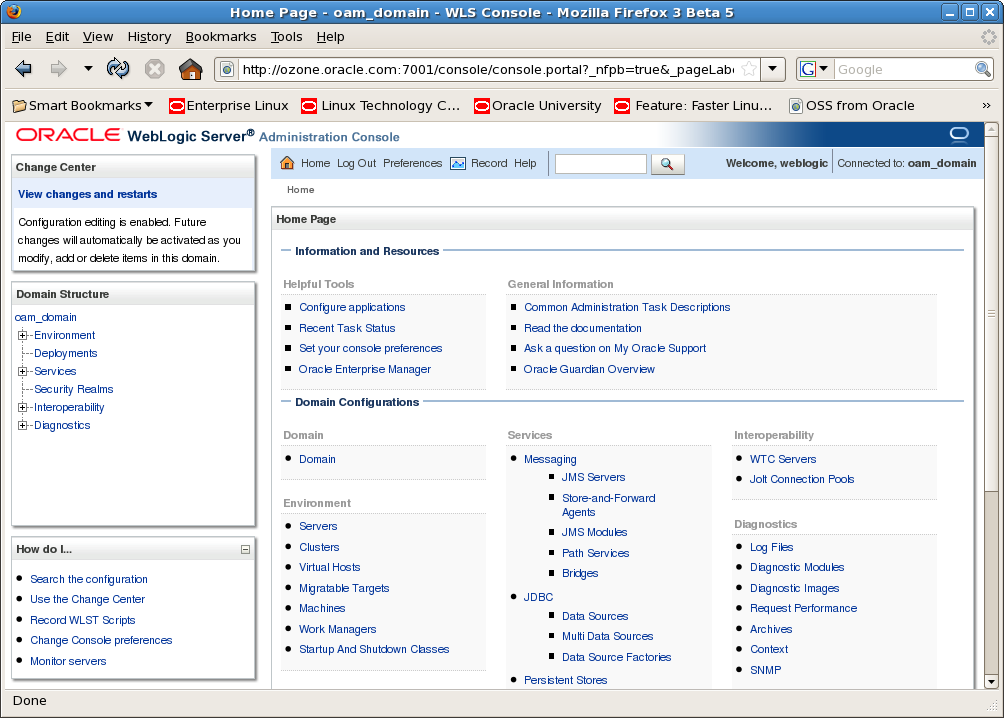Open the Bookmarks menu
1004x718 pixels.
click(x=220, y=36)
